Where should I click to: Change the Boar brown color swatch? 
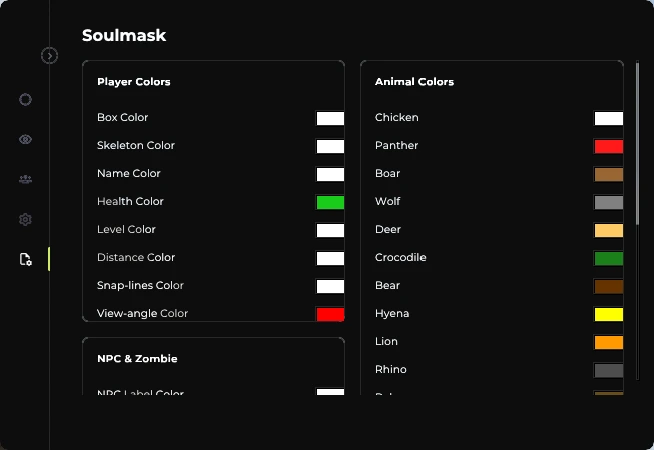[609, 174]
